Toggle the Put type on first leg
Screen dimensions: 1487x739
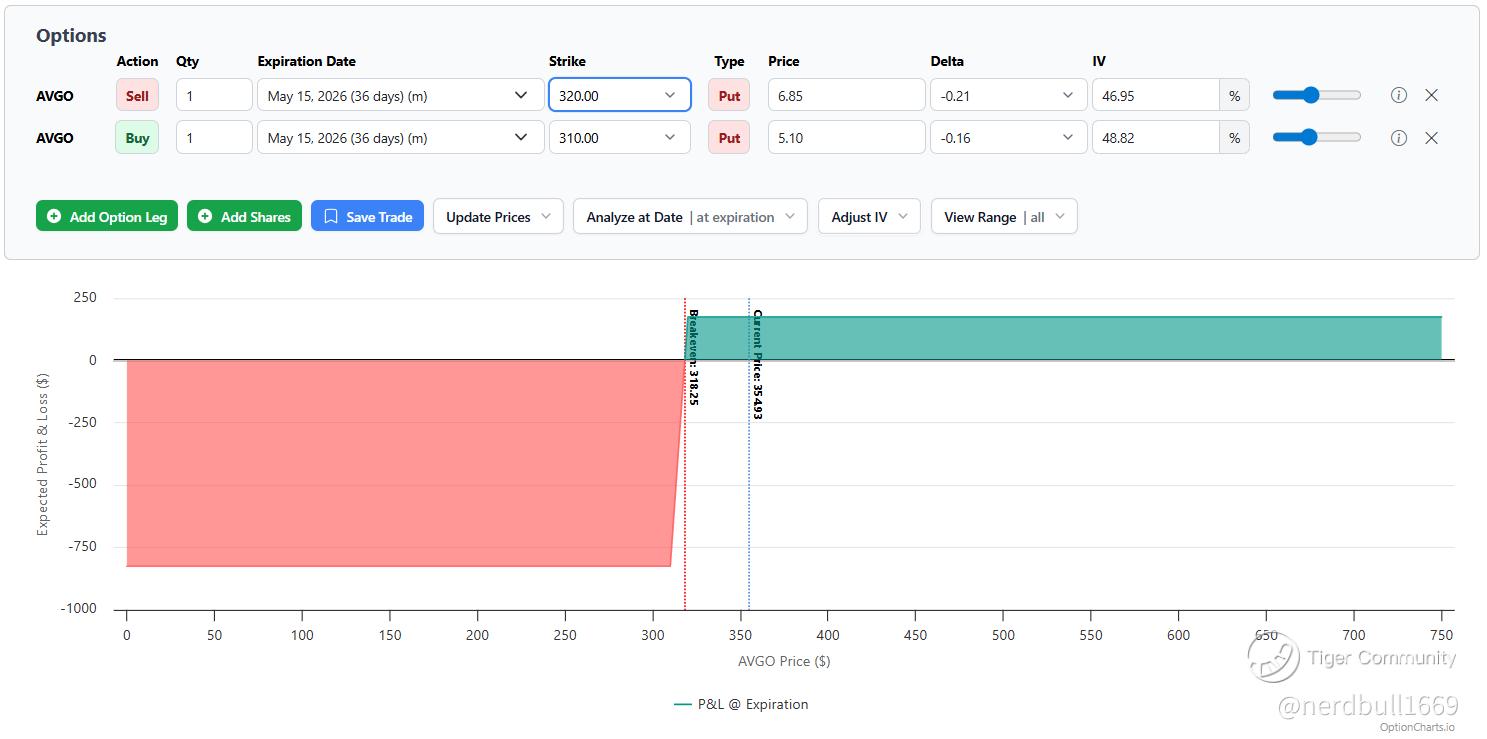pos(729,96)
